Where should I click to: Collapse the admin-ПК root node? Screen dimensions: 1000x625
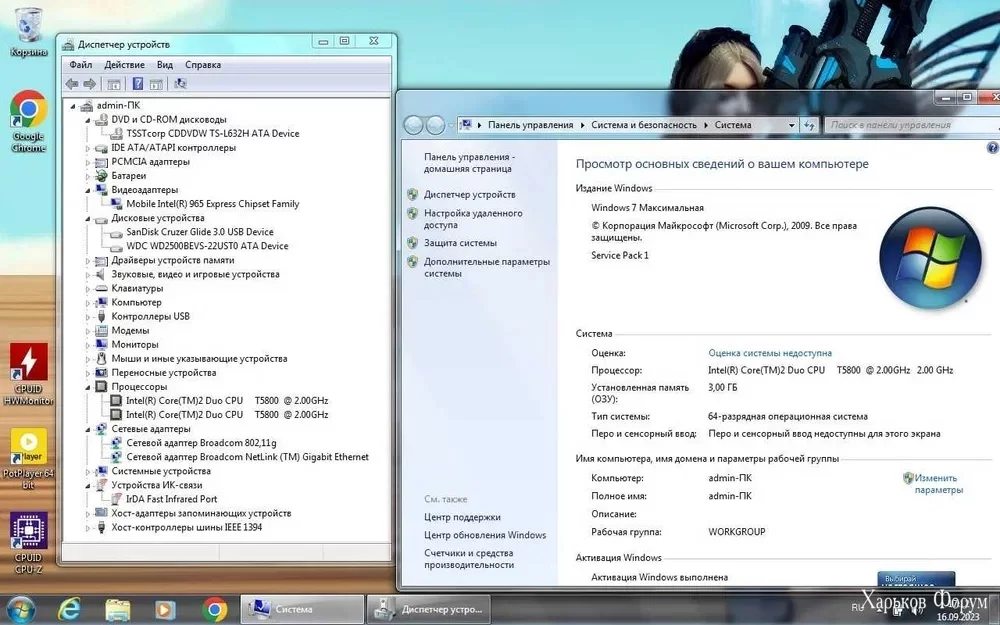[x=73, y=106]
